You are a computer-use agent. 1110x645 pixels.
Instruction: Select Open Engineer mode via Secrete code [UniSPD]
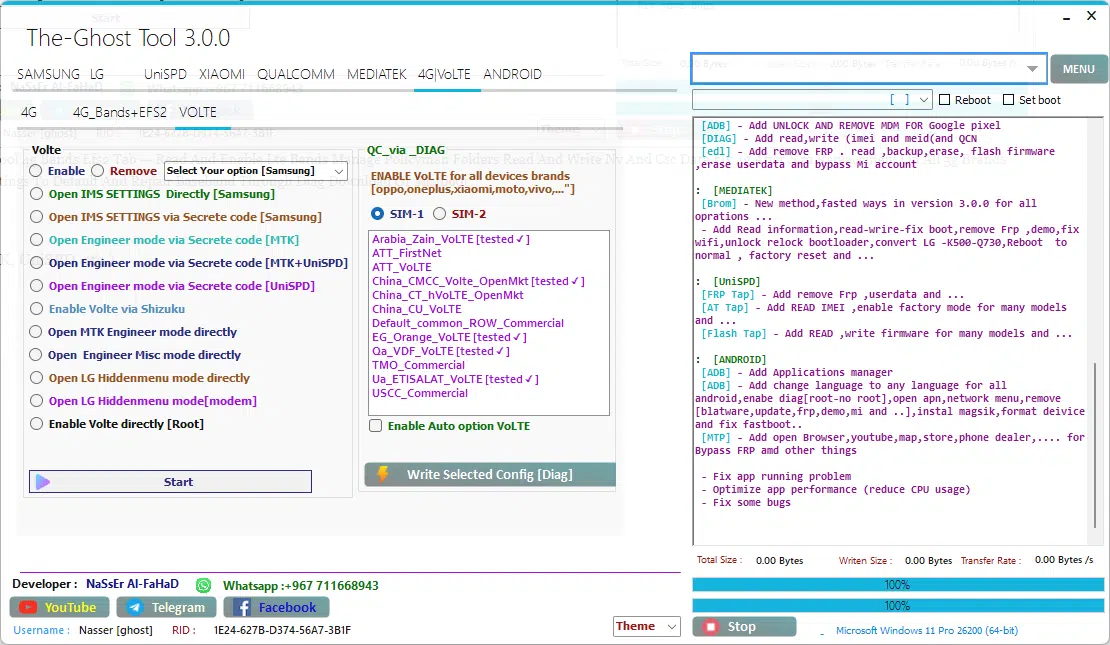[x=36, y=286]
